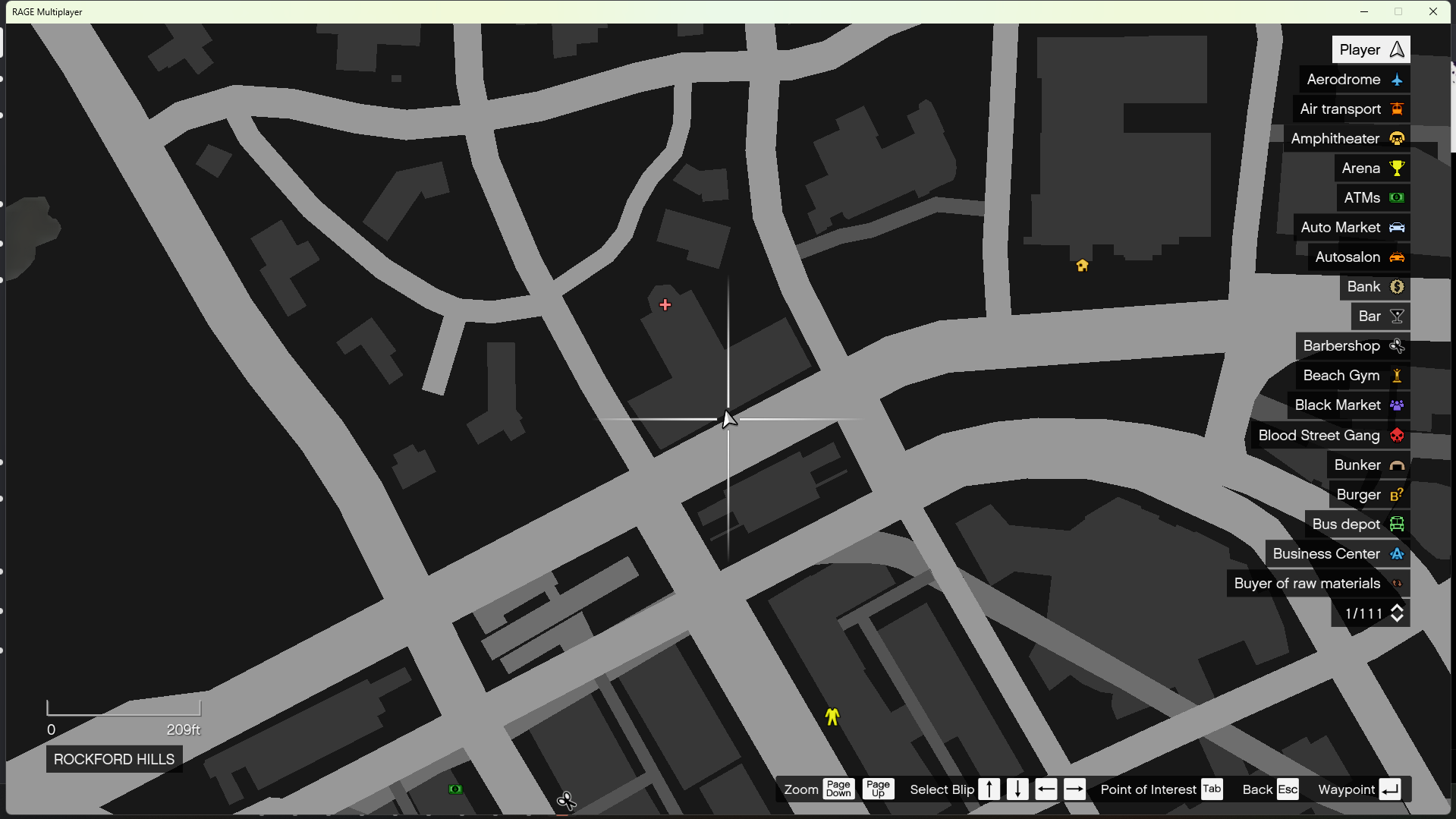
Task: Click the Bar cocktail glass icon
Action: point(1397,317)
